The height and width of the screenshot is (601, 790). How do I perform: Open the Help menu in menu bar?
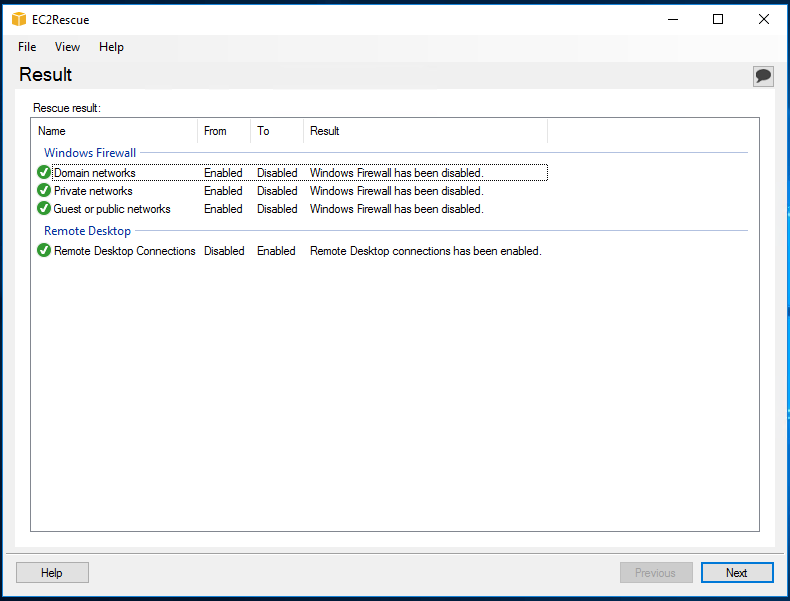pyautogui.click(x=111, y=47)
